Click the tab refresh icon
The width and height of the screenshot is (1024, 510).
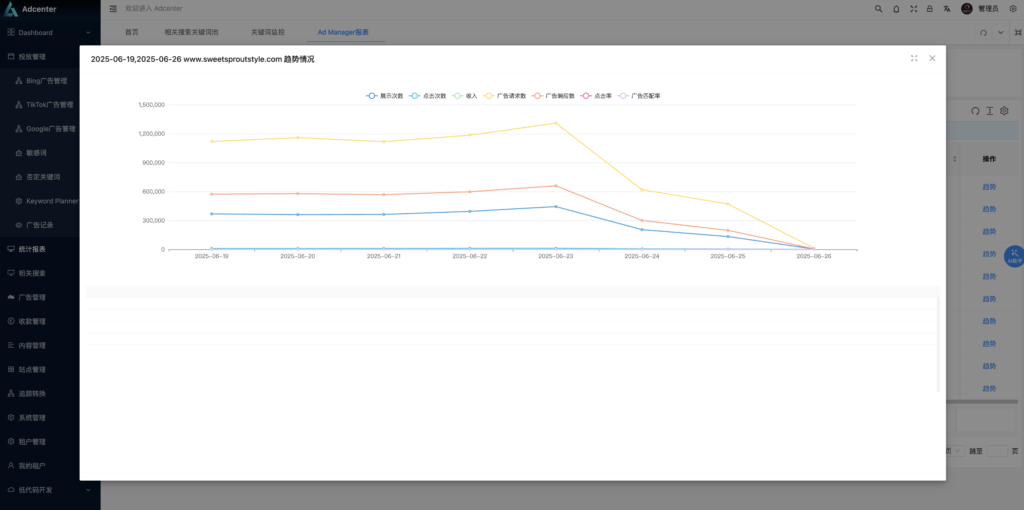[984, 33]
